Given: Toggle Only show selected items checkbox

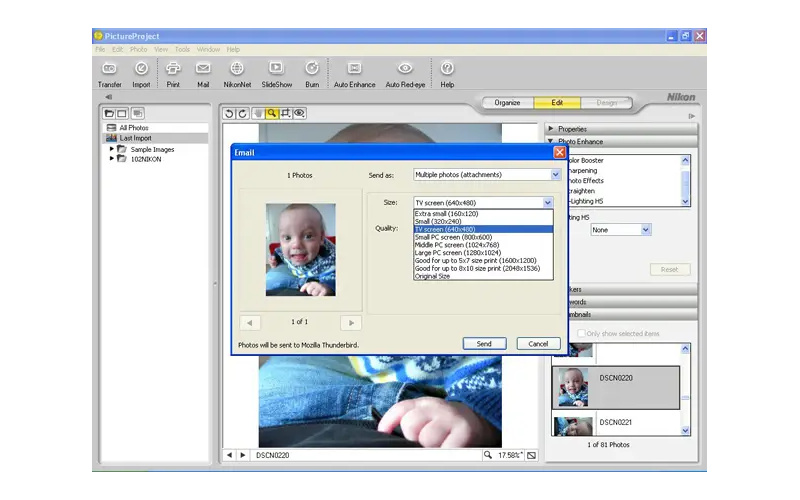Looking at the screenshot, I should point(581,333).
